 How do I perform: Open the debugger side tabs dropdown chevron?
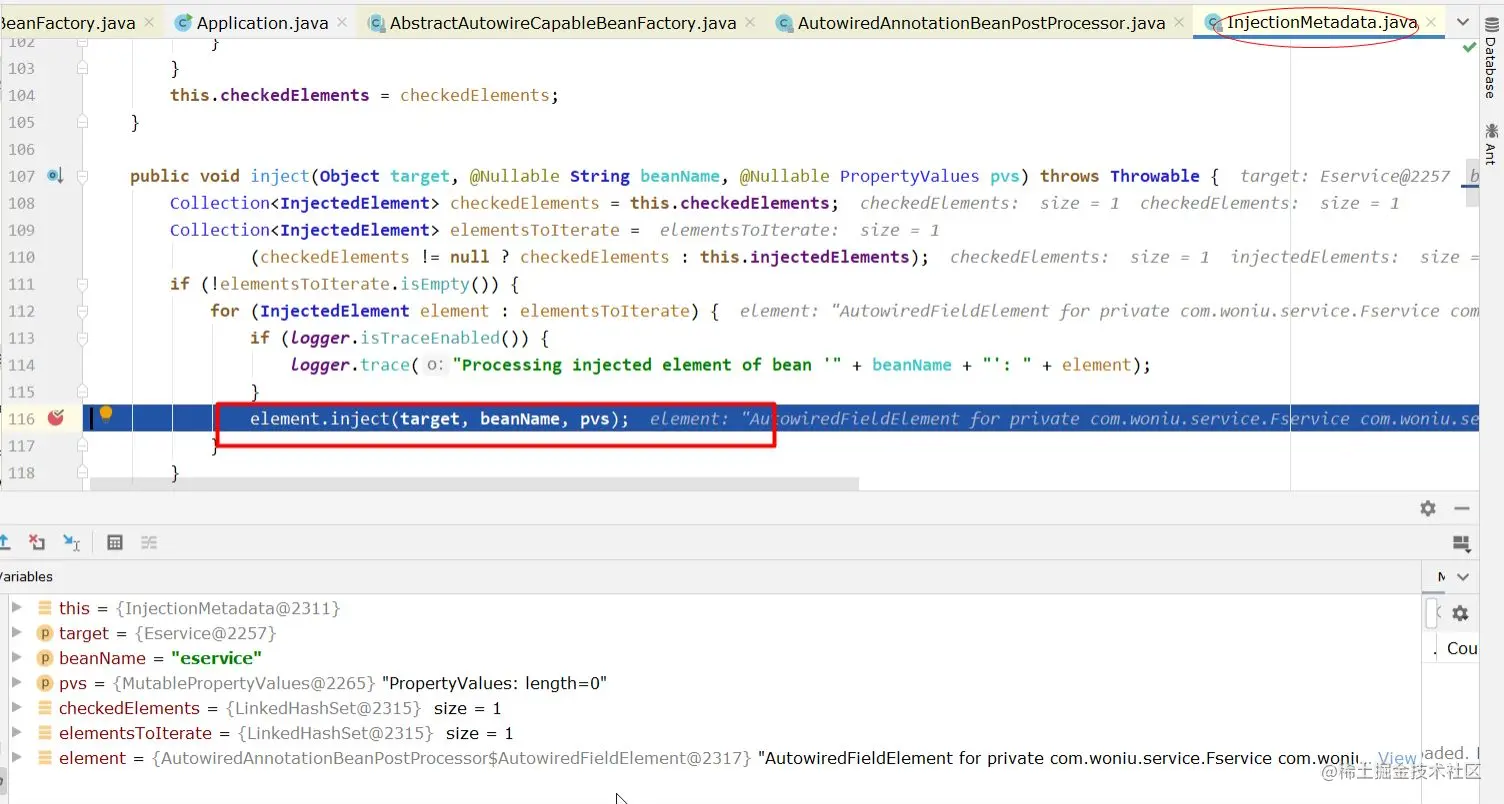(x=1463, y=577)
